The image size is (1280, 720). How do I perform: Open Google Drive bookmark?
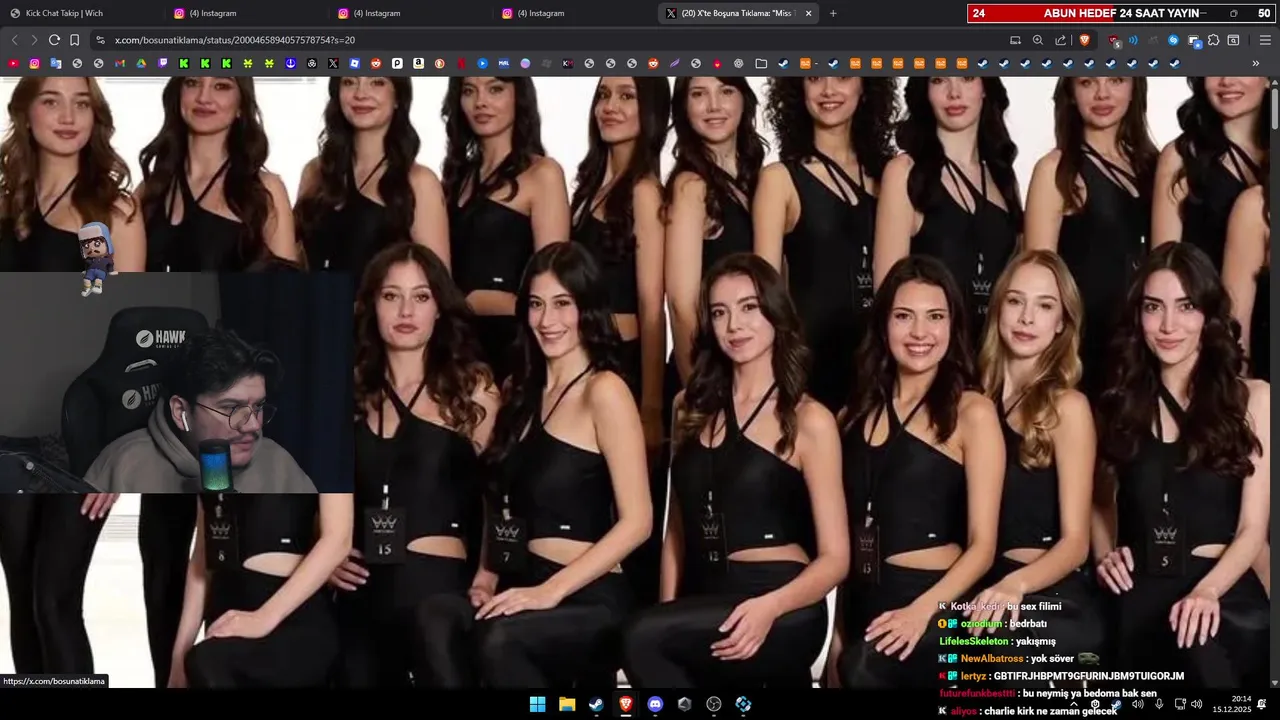[x=141, y=63]
